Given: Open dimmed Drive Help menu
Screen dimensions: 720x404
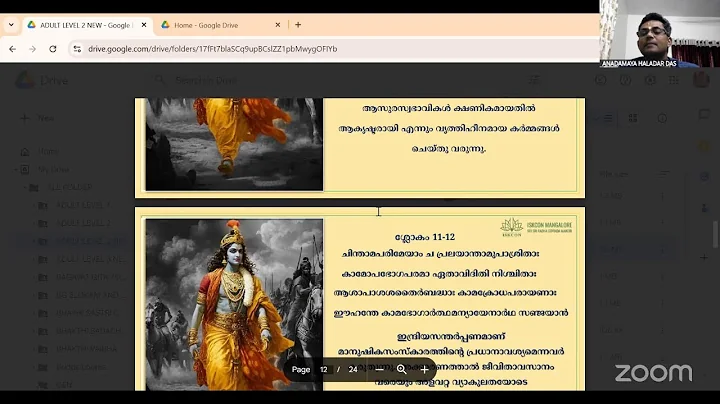Looking at the screenshot, I should pos(625,80).
